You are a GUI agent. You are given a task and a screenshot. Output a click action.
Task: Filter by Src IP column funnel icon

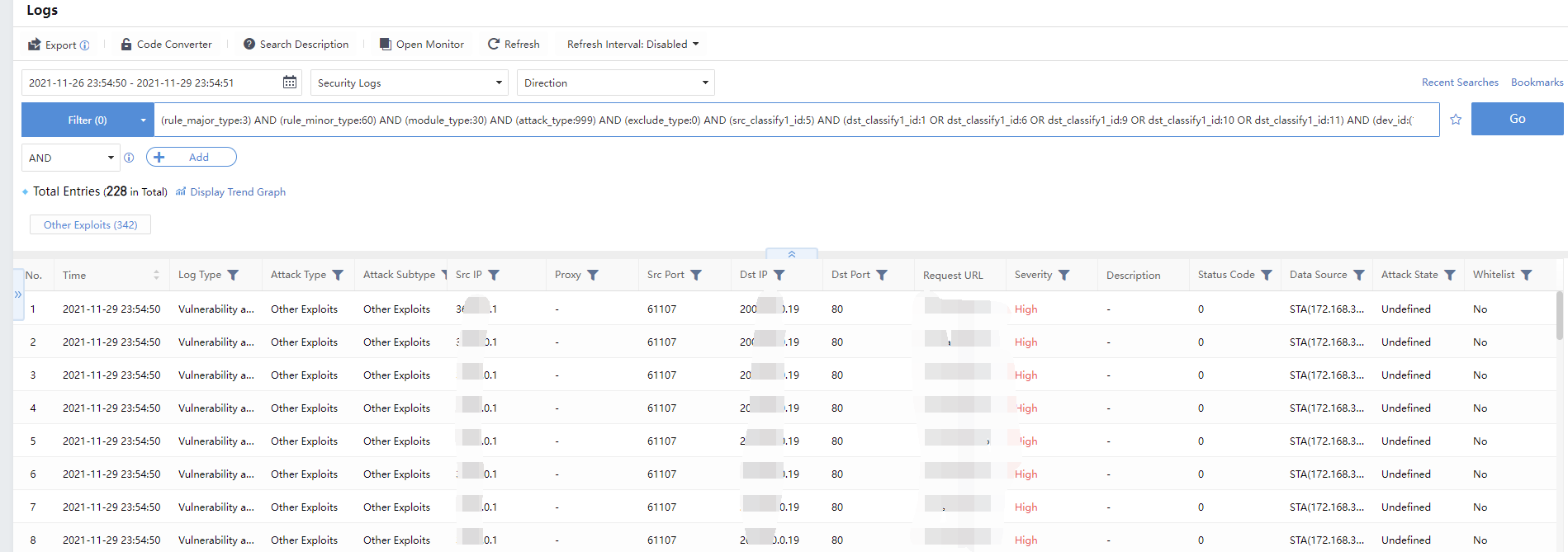[494, 276]
